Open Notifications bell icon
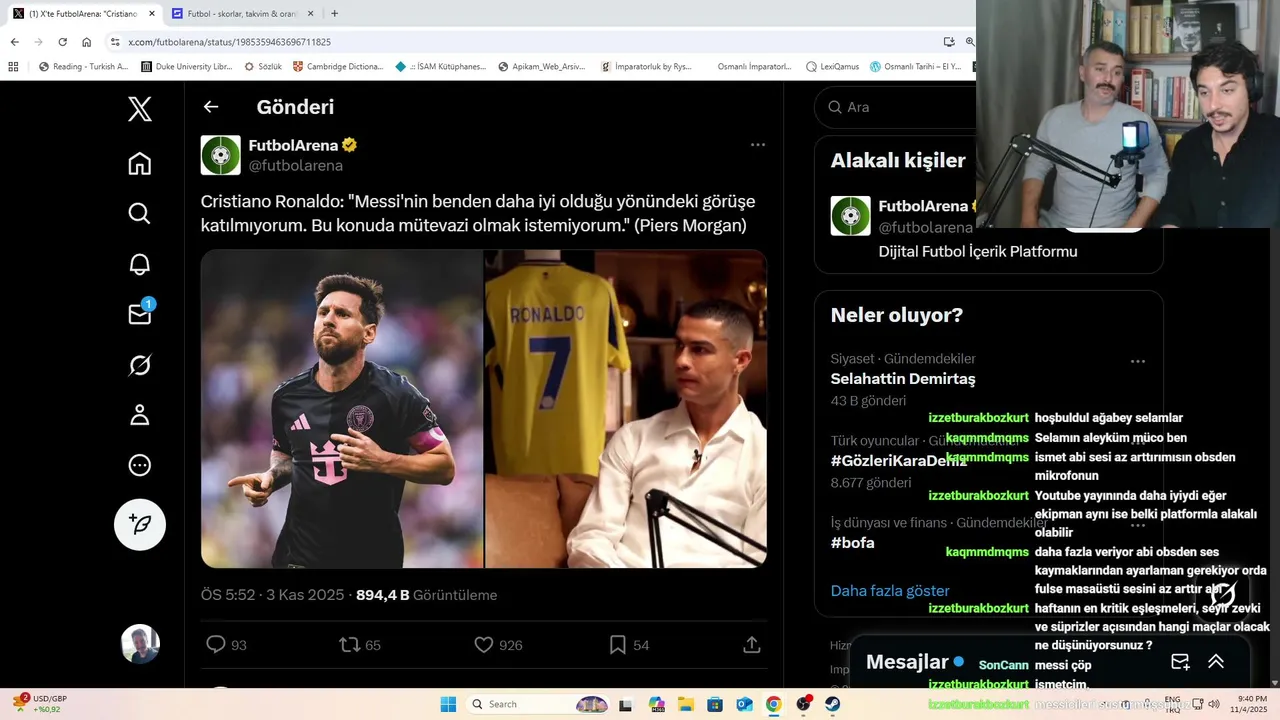 [x=140, y=264]
